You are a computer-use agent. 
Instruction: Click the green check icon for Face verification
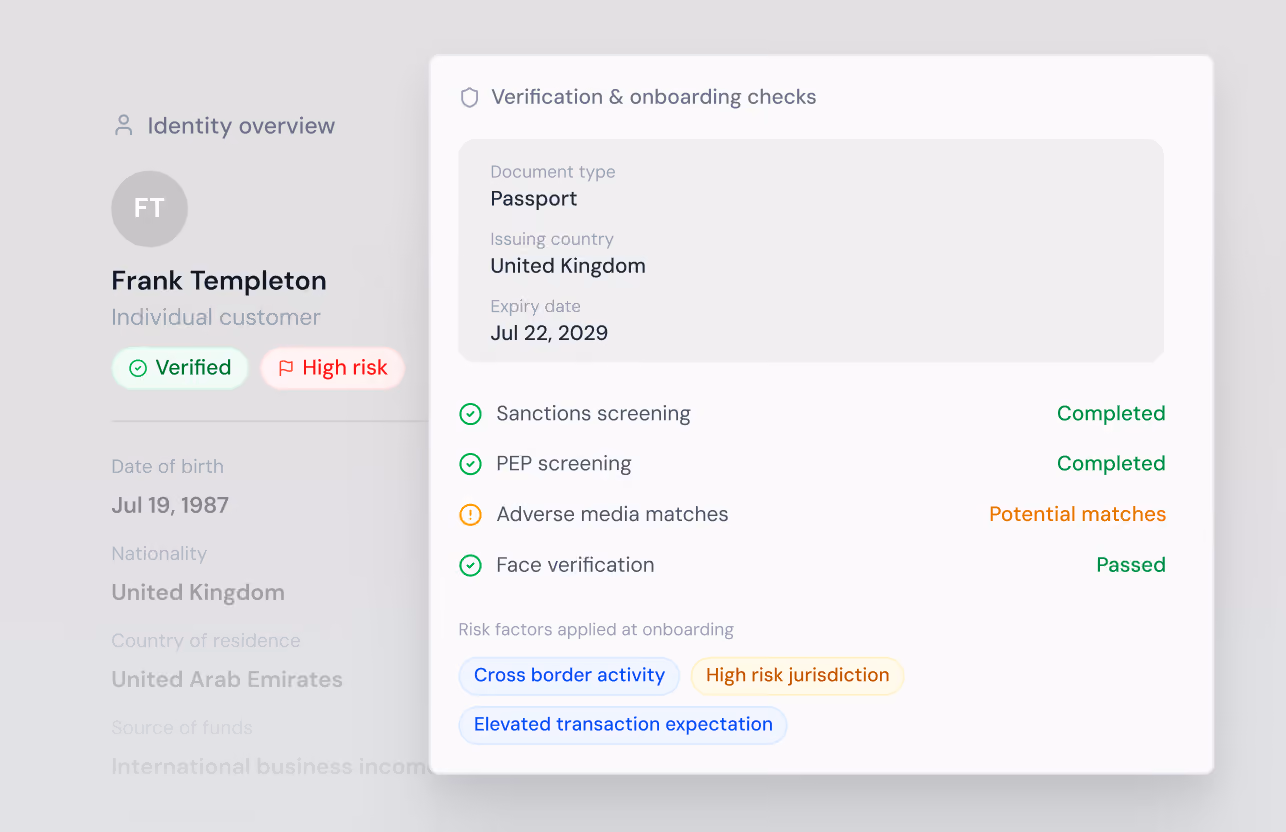click(470, 565)
